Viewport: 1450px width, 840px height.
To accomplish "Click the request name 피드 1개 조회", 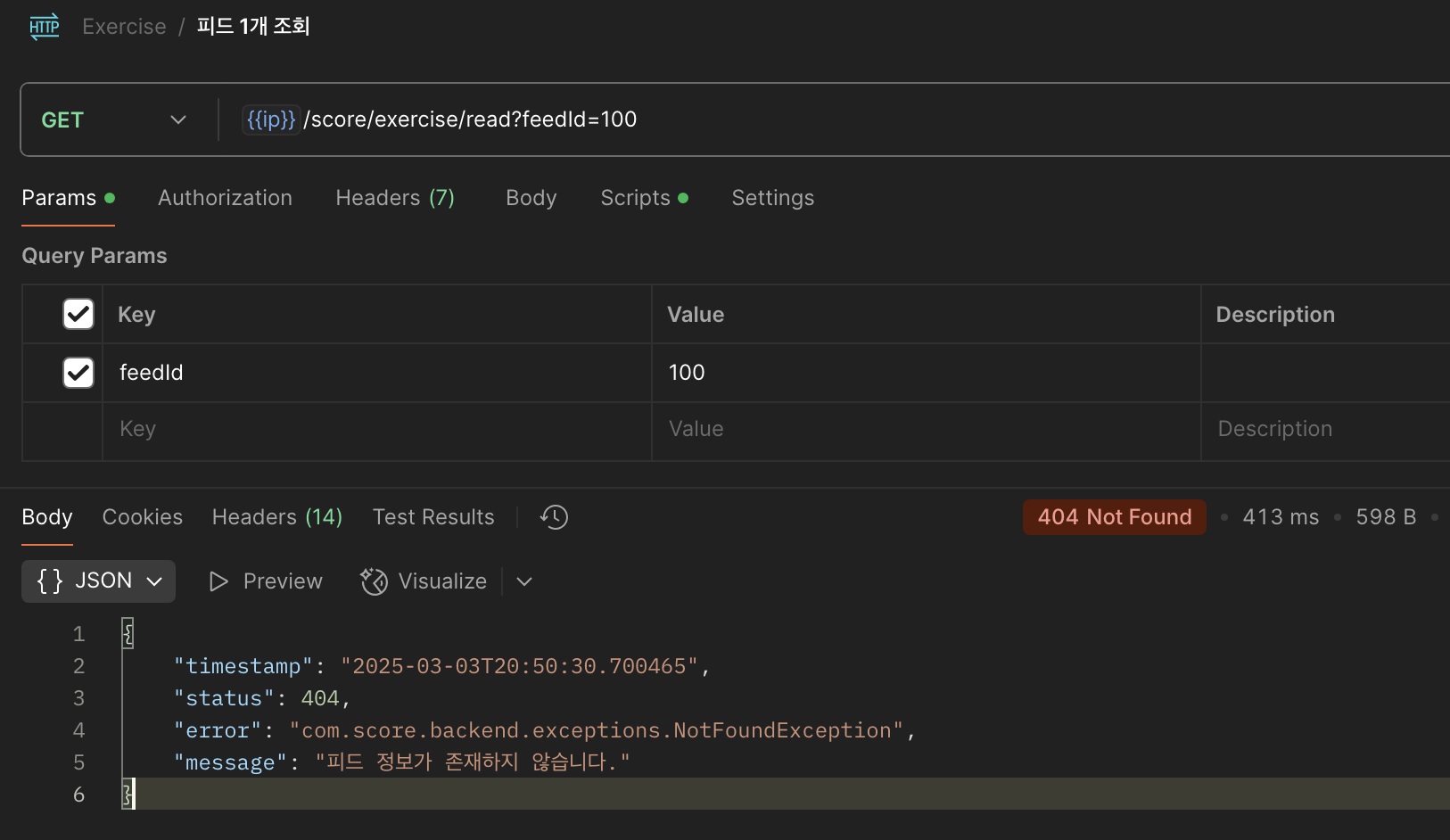I will 253,27.
